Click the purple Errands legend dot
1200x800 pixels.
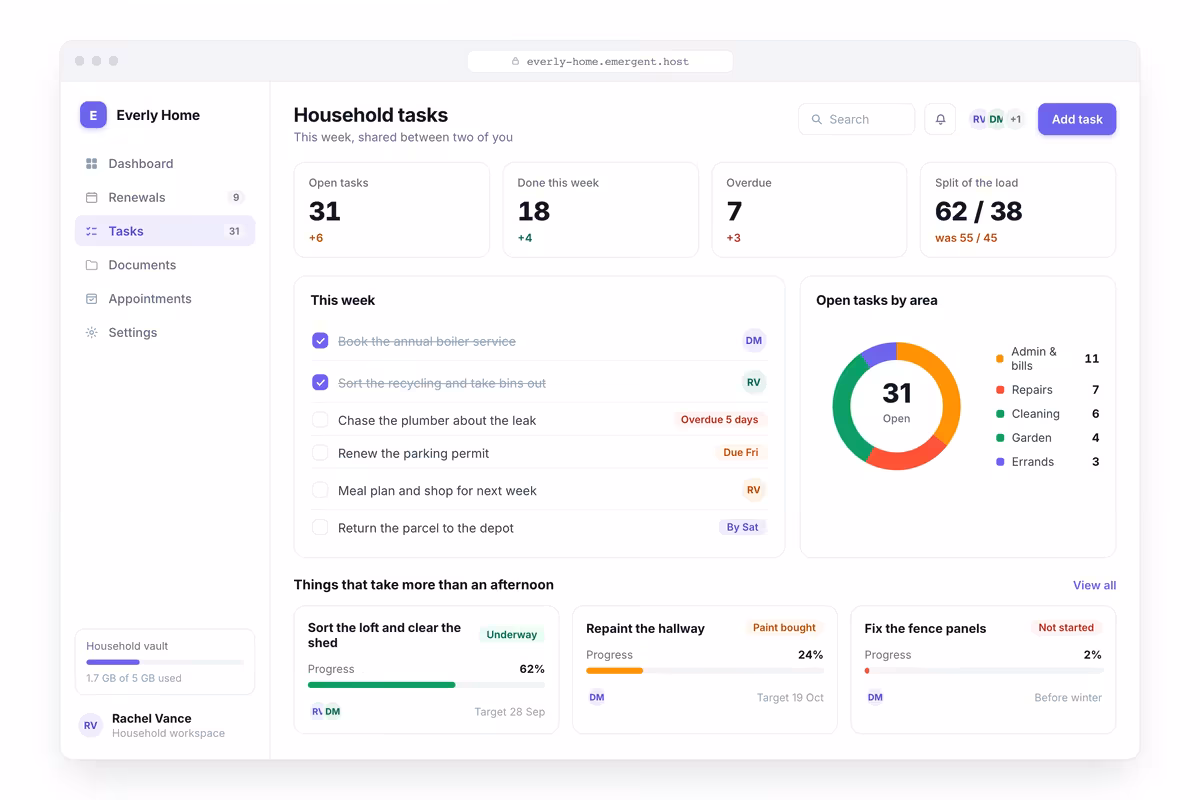coord(1000,462)
